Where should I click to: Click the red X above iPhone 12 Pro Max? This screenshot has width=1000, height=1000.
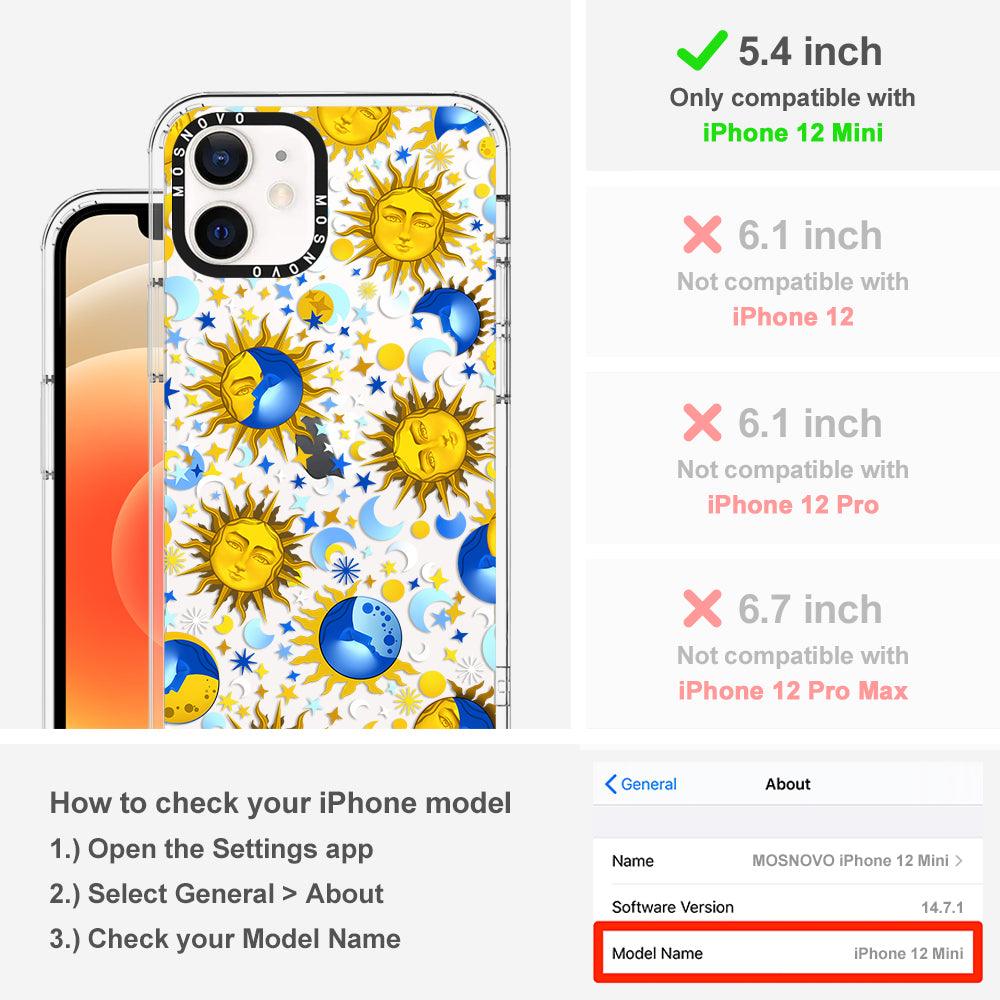tap(702, 608)
